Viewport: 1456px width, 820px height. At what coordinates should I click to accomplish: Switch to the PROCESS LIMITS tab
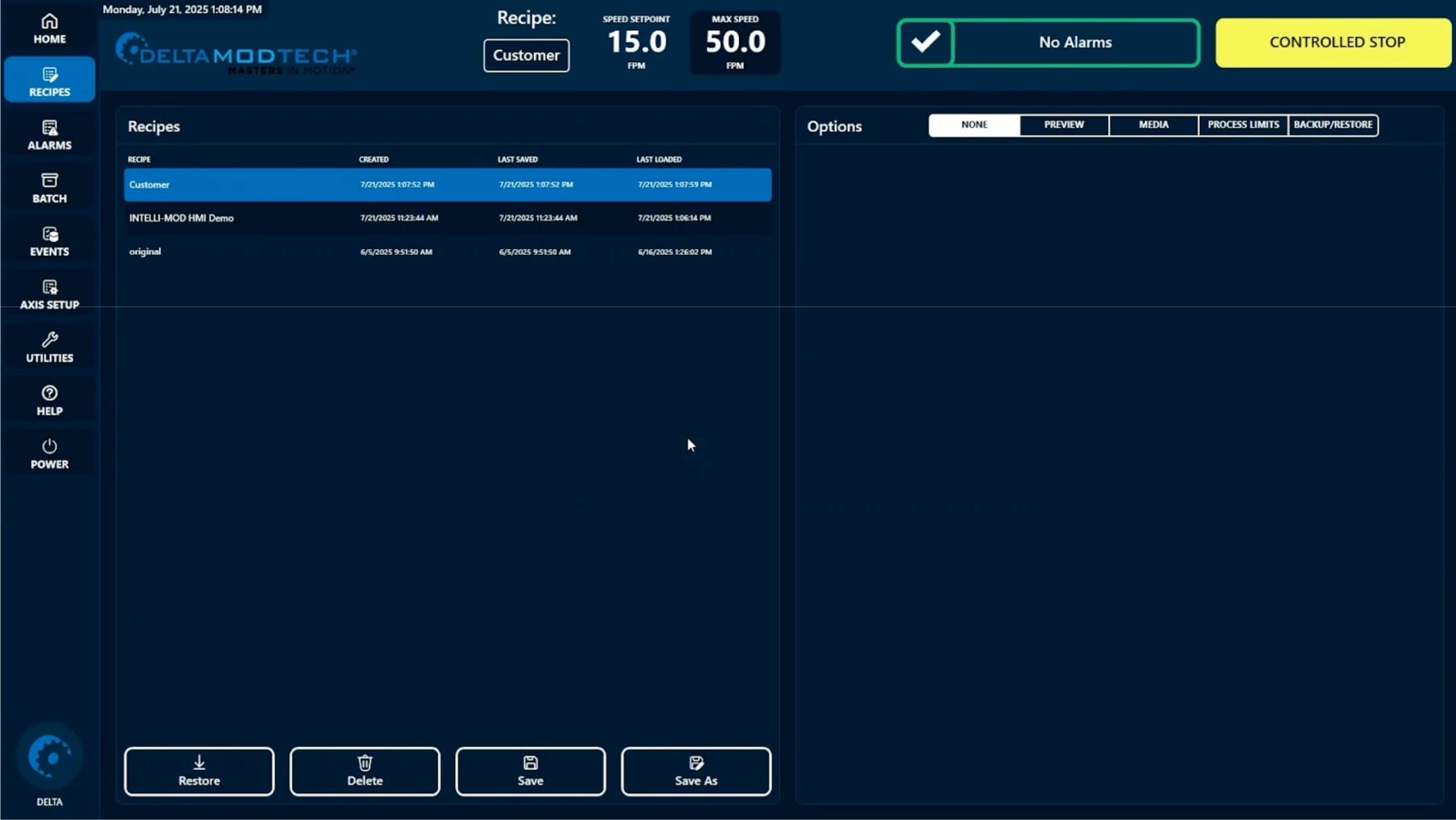tap(1243, 125)
